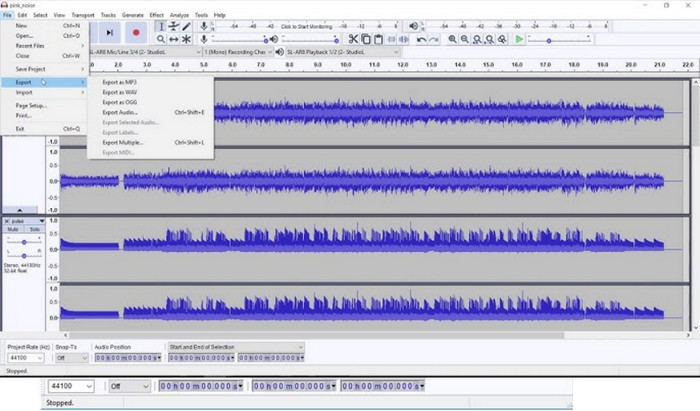Click the Record button

pos(136,33)
